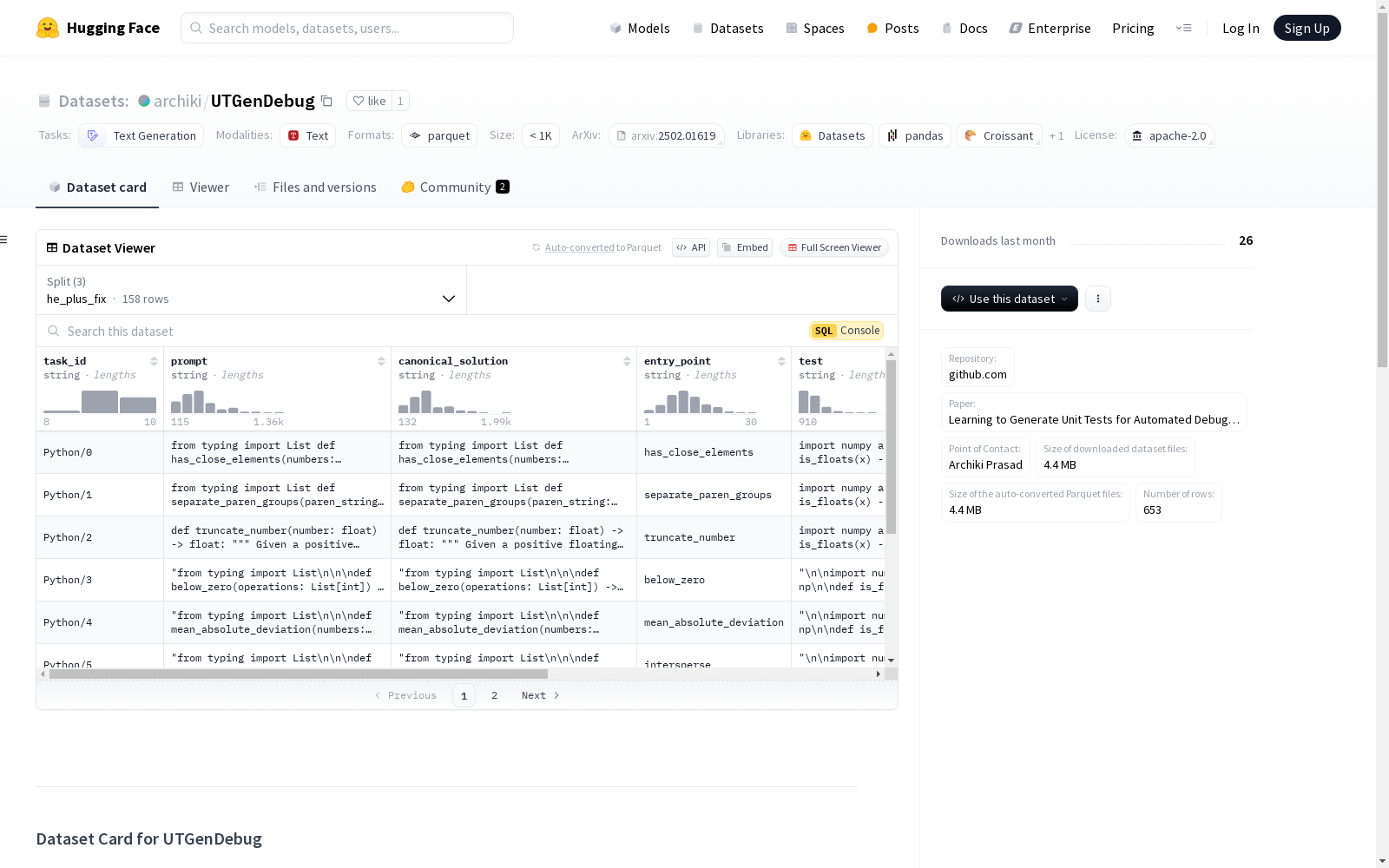Switch to the Viewer tab
Viewport: 1389px width, 868px height.
(x=201, y=187)
